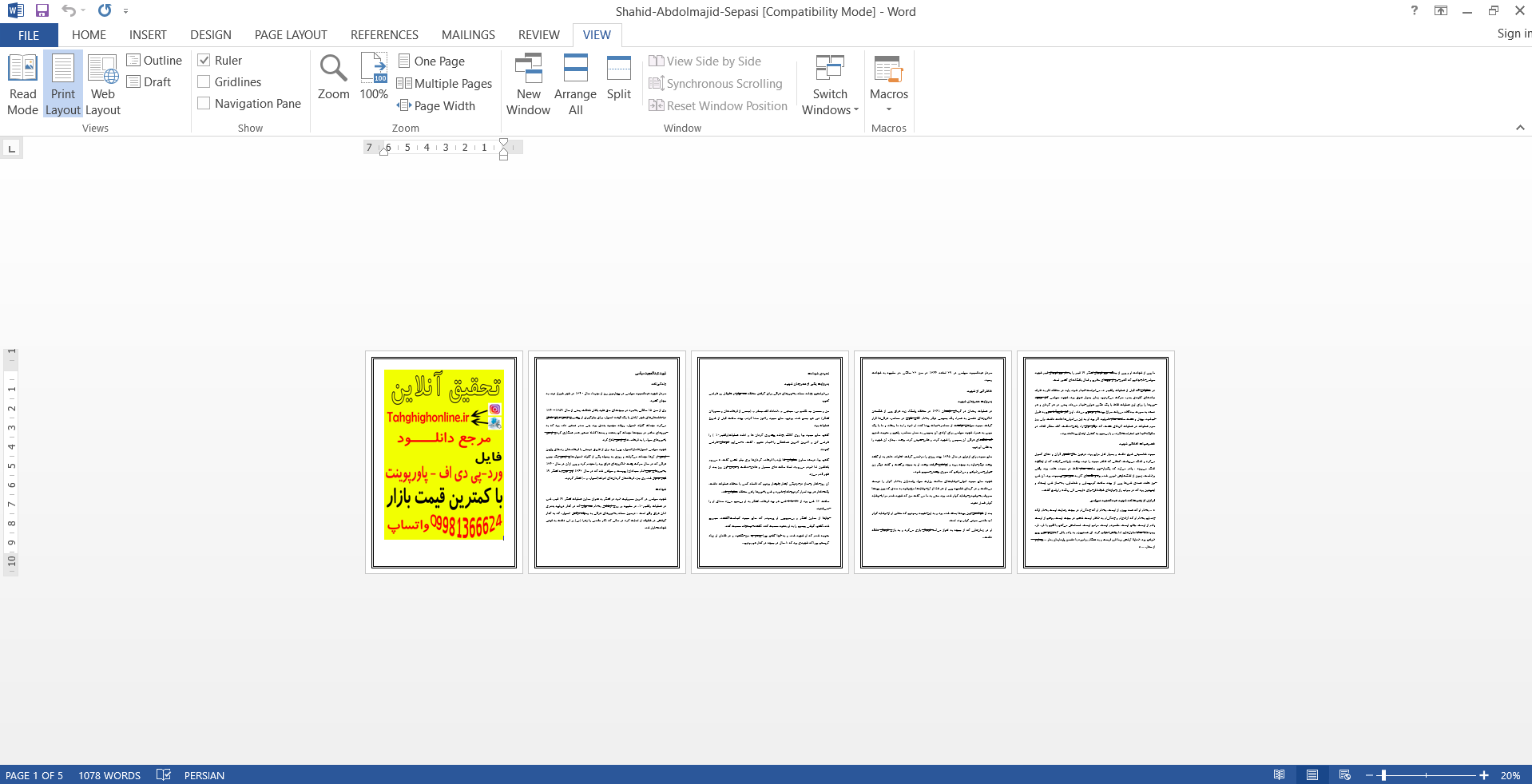Click 1078 WORDS word count
This screenshot has width=1532, height=784.
pyautogui.click(x=109, y=775)
